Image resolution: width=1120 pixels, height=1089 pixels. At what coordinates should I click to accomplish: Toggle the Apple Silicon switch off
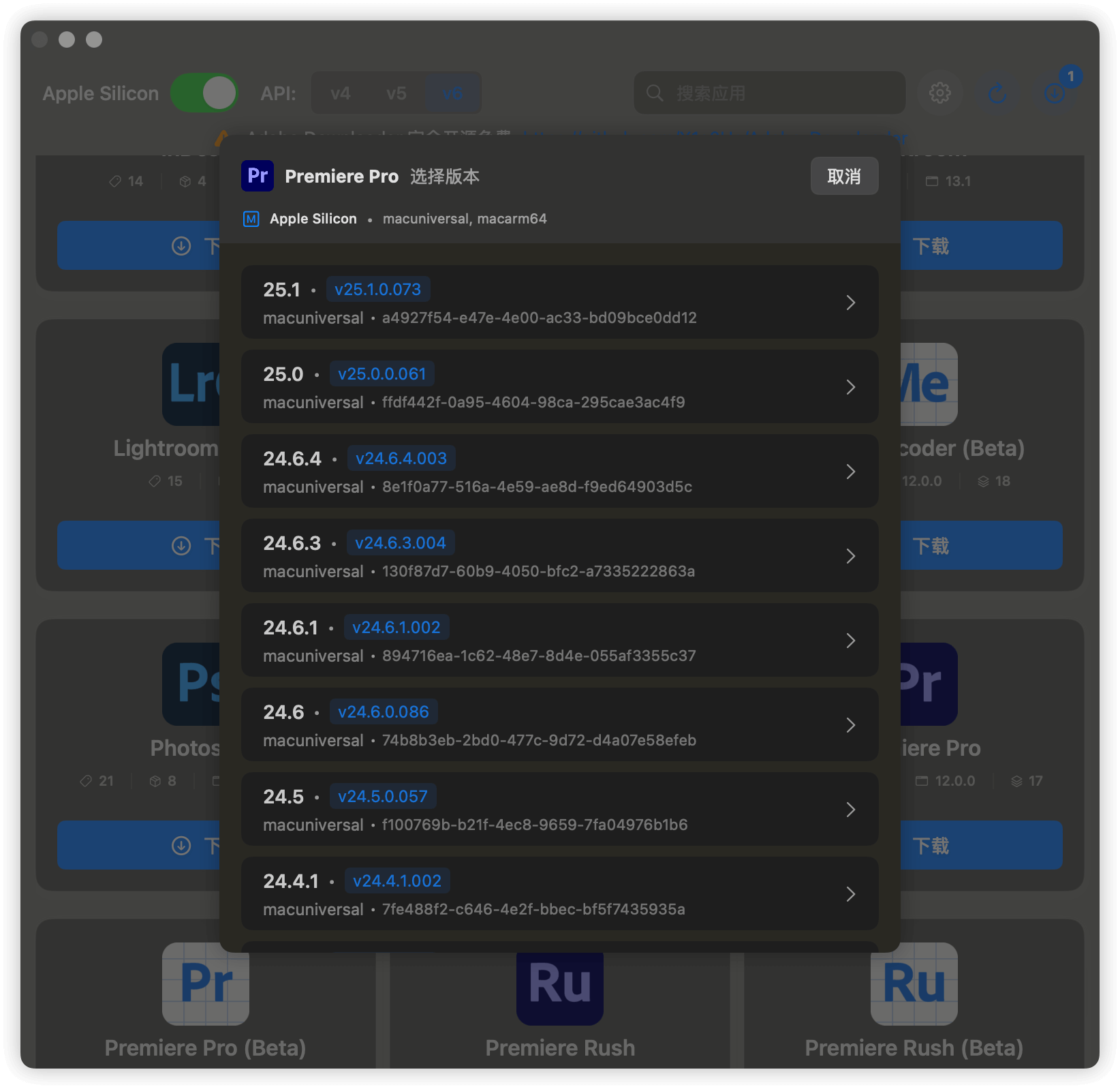204,93
